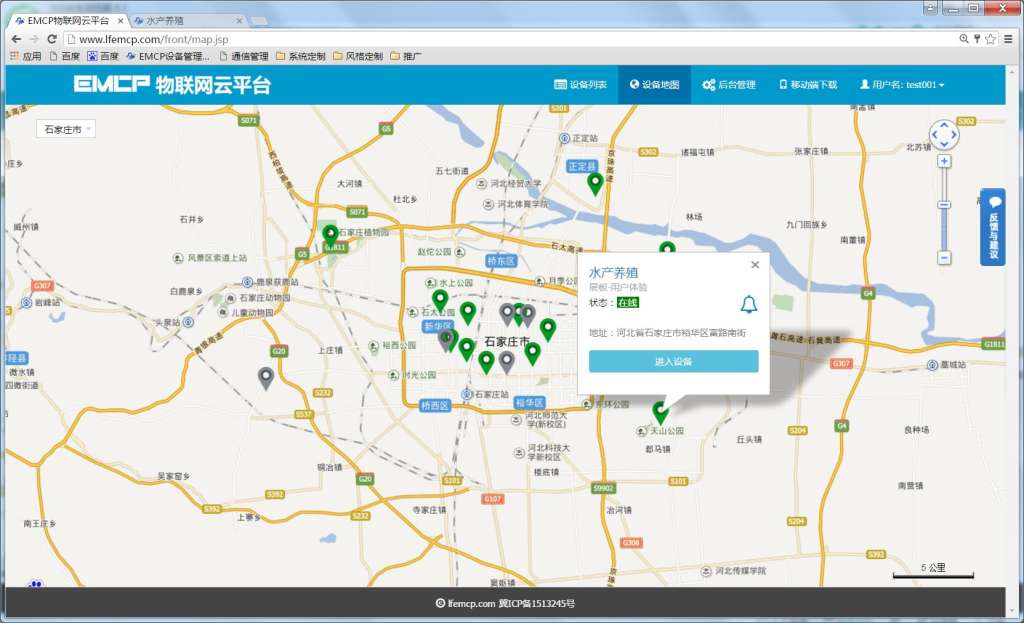Pan the map right with the compass right arrow
This screenshot has width=1024, height=623.
(955, 135)
